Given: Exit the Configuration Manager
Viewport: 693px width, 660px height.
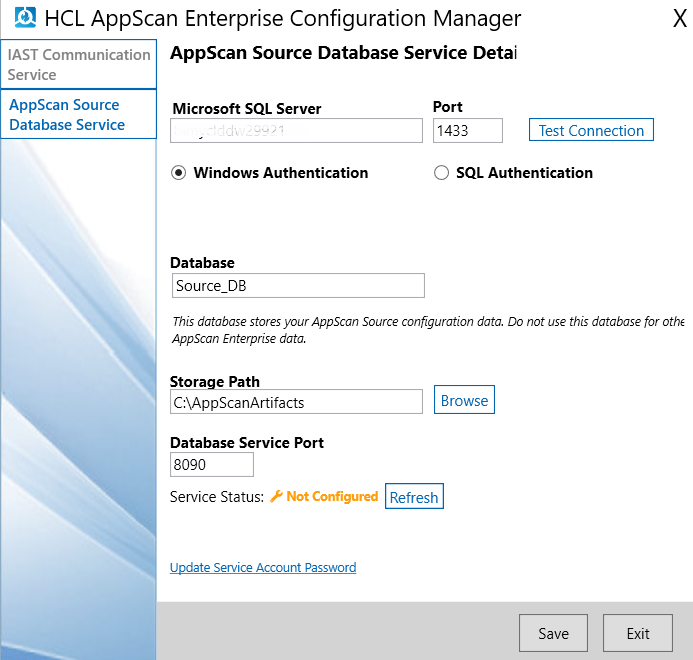Looking at the screenshot, I should (x=638, y=633).
